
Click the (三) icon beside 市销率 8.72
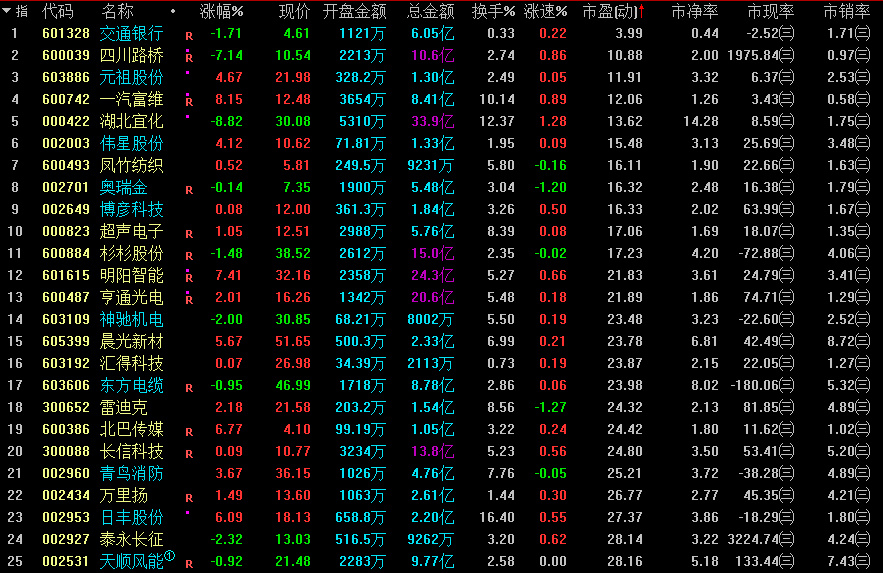(x=863, y=341)
